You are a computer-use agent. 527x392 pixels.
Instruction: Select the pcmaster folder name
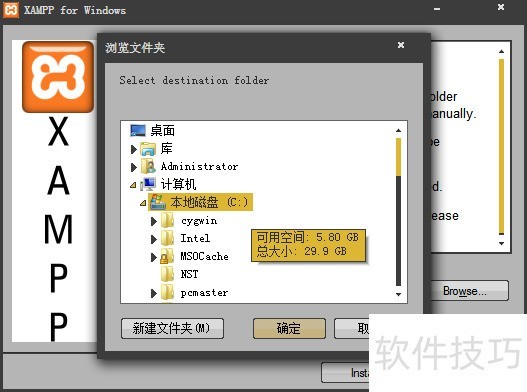204,293
